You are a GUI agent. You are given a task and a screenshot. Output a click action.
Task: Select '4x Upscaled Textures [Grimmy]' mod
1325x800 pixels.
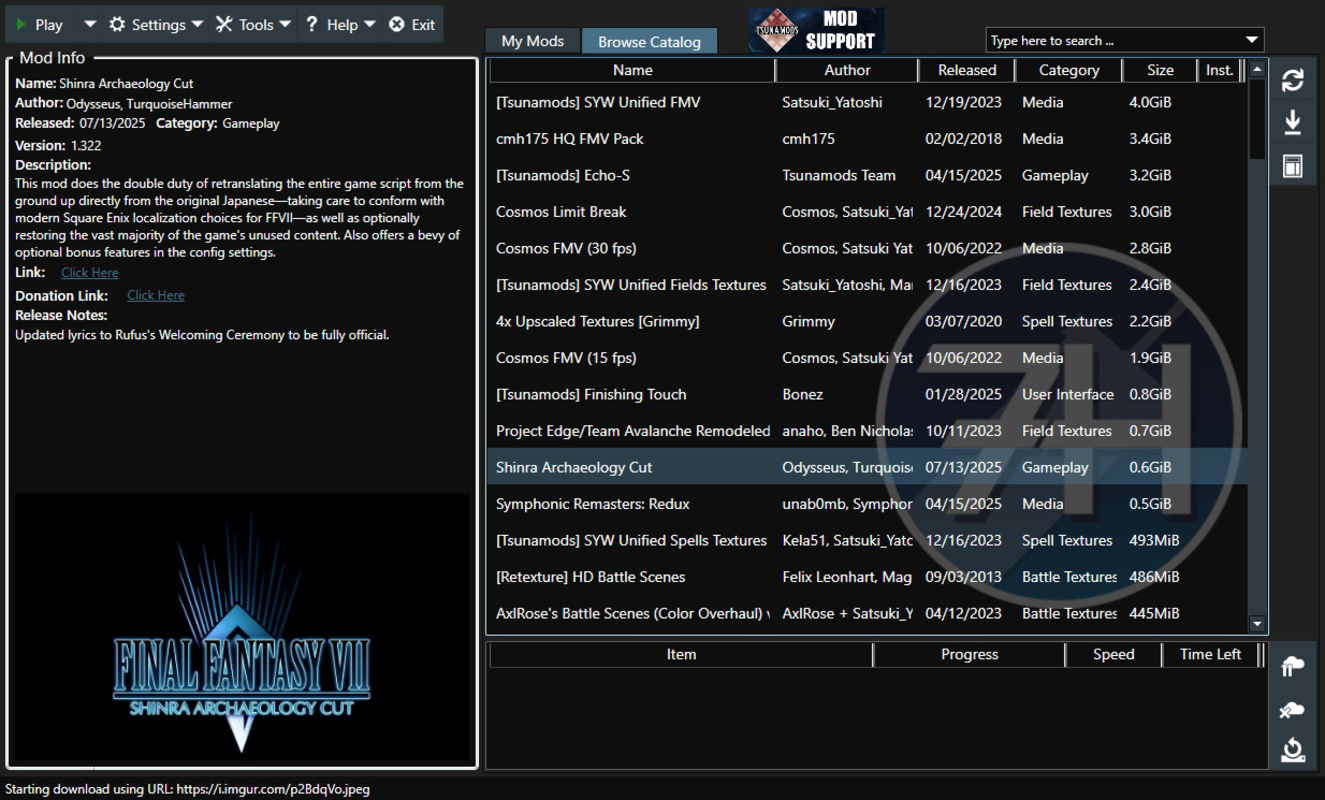tap(867, 321)
